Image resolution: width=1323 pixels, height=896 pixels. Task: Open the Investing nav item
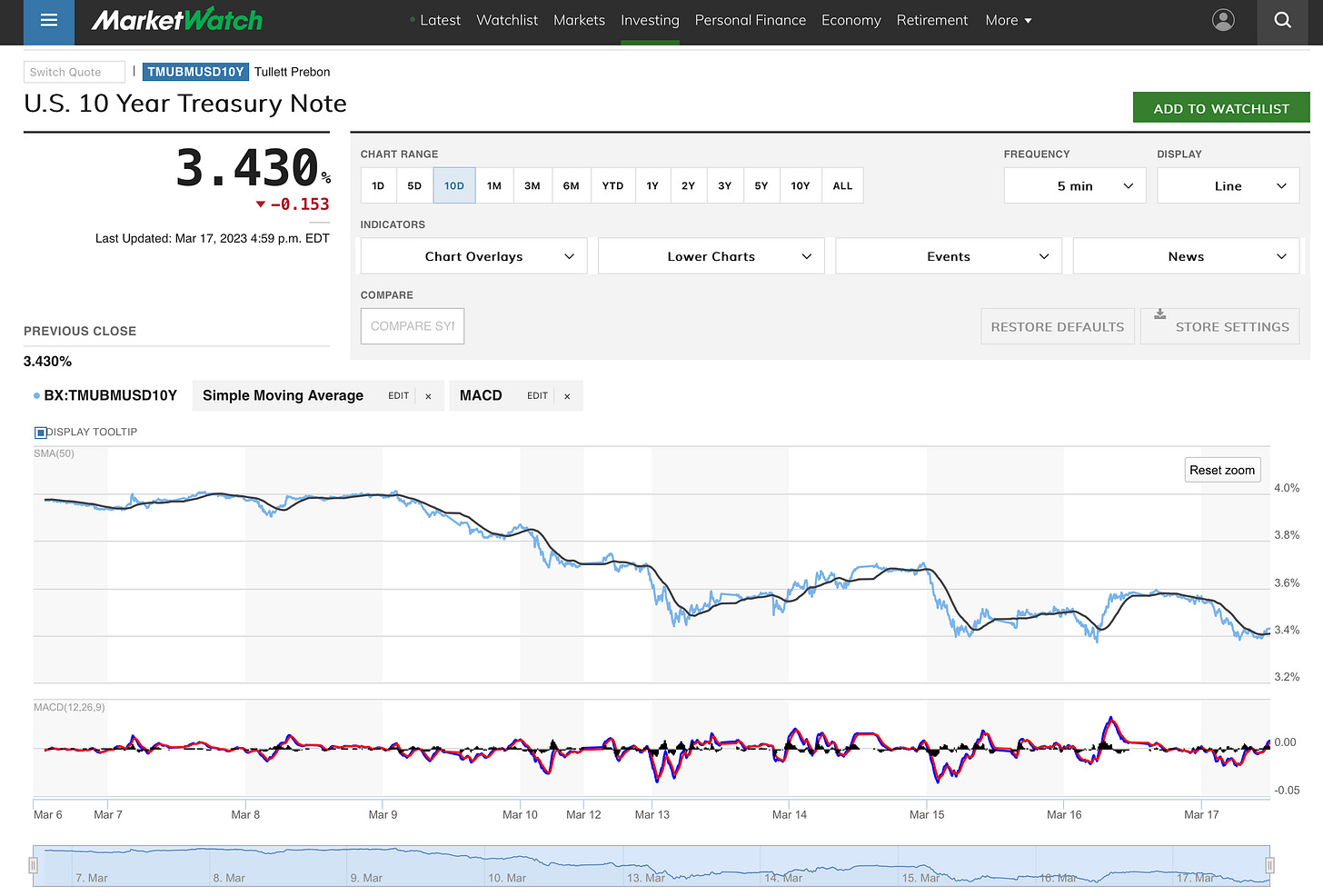650,20
